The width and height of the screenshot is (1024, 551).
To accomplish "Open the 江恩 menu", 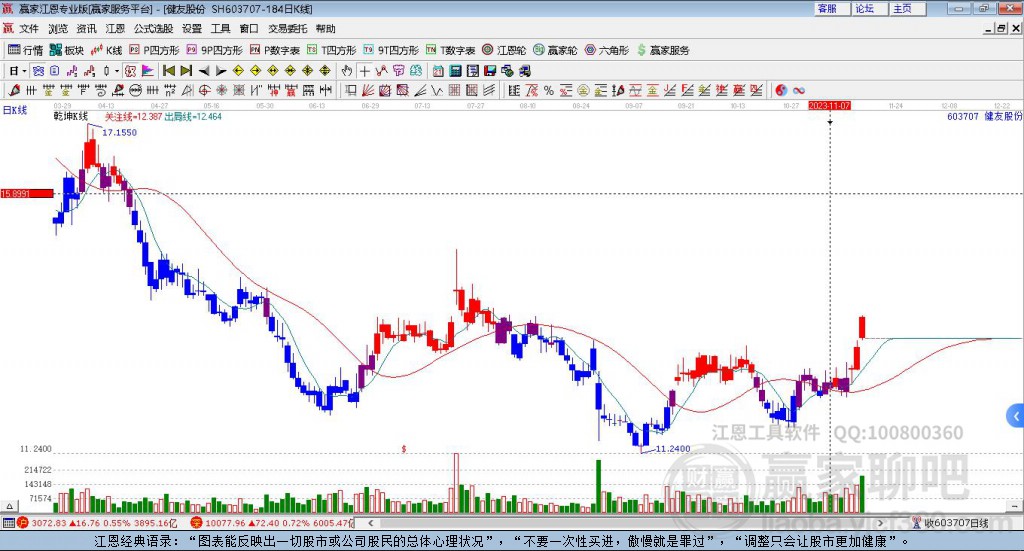I will click(x=115, y=28).
